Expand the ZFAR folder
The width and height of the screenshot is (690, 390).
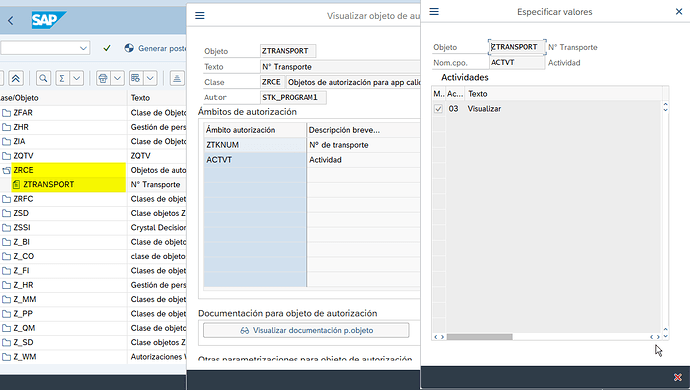pyautogui.click(x=6, y=113)
